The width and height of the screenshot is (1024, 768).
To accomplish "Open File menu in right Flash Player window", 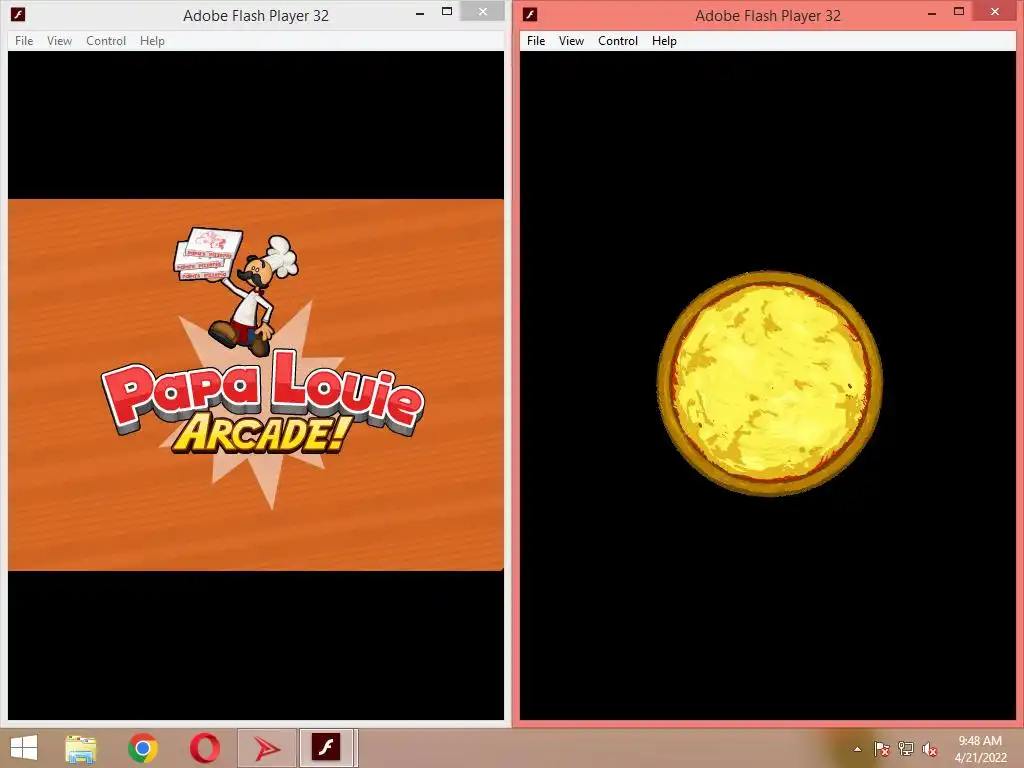I will 536,40.
